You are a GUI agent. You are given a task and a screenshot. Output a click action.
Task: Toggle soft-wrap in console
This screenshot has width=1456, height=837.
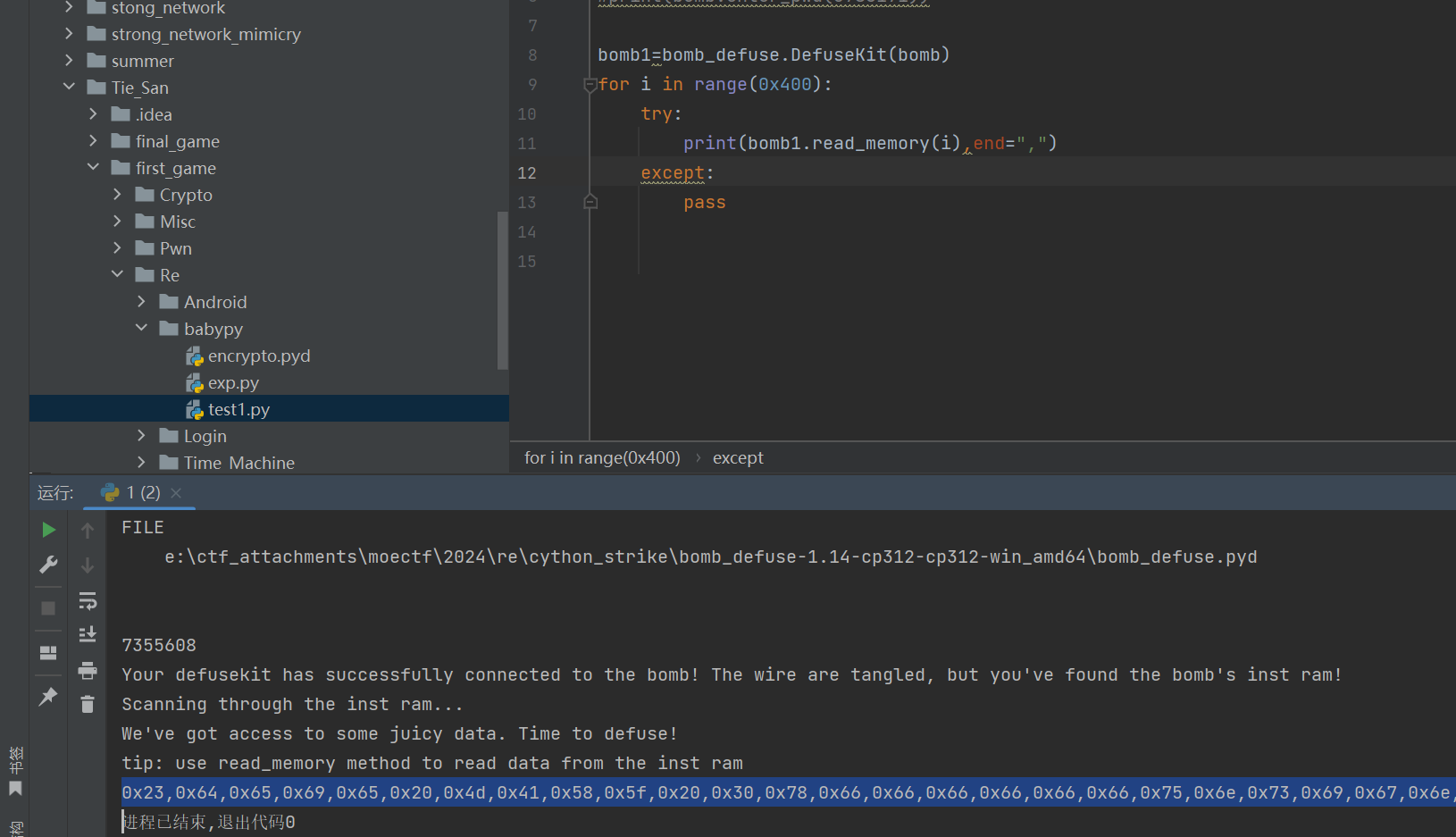88,601
